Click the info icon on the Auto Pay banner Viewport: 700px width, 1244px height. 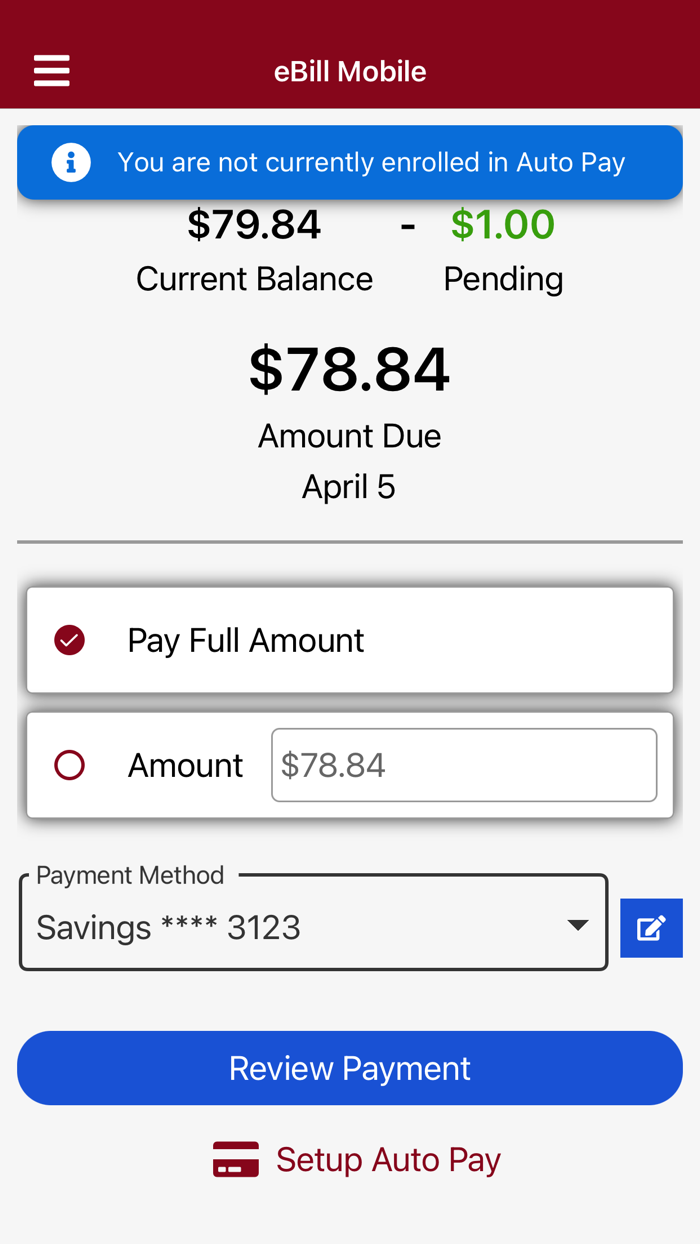coord(68,159)
